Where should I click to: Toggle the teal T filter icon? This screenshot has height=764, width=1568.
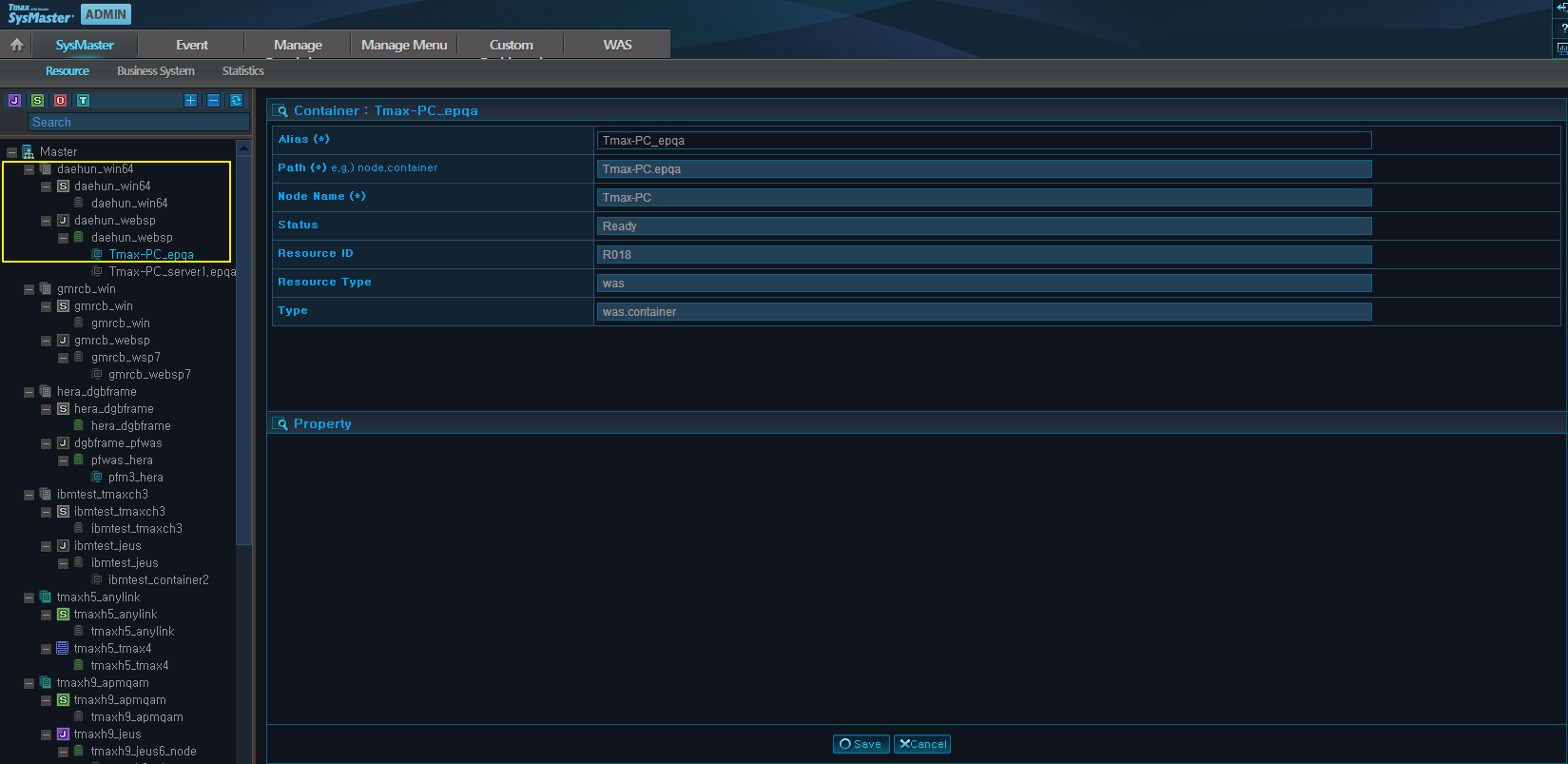point(83,100)
